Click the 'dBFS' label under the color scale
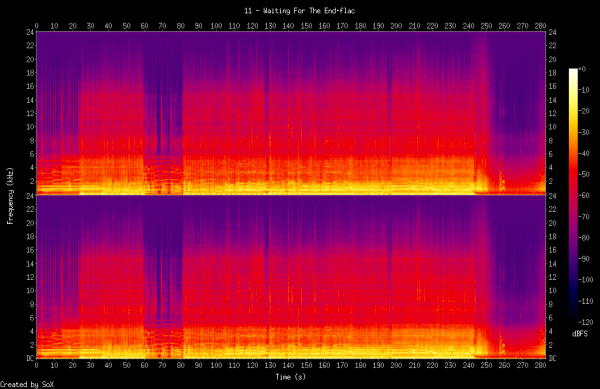Image resolution: width=600 pixels, height=389 pixels. point(580,334)
